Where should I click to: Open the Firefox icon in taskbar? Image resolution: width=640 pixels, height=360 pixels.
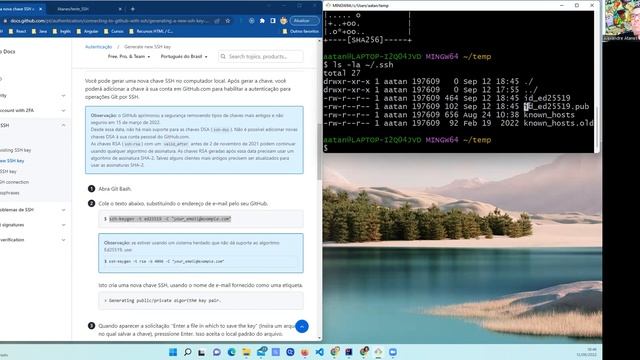[x=305, y=352]
